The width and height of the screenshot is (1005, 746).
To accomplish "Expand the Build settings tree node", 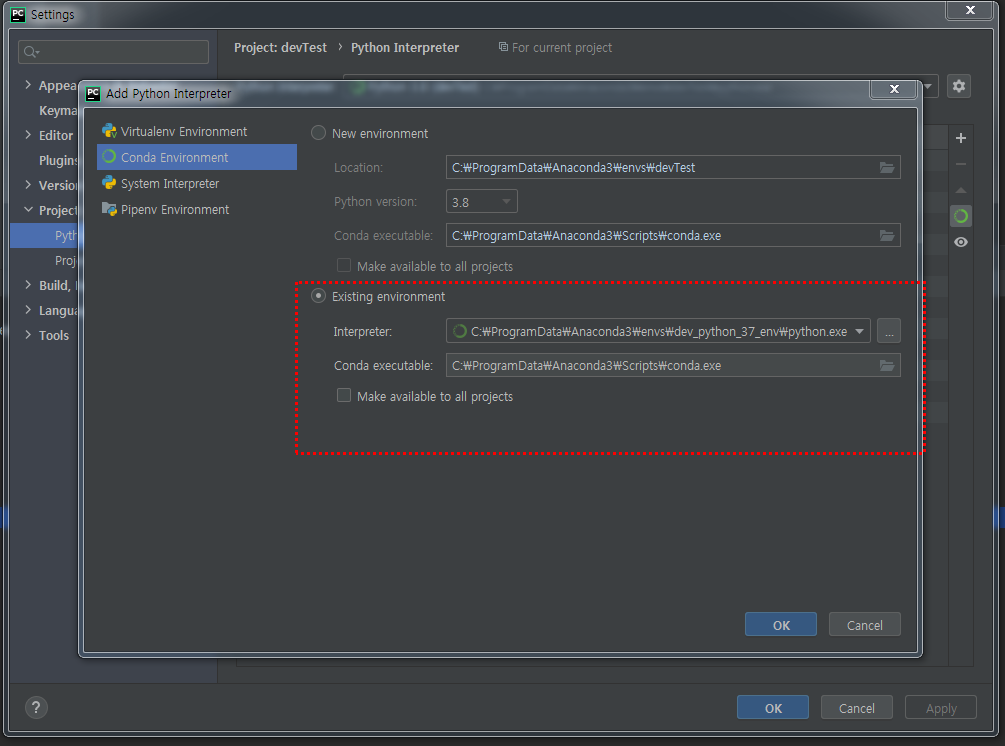I will pos(28,285).
